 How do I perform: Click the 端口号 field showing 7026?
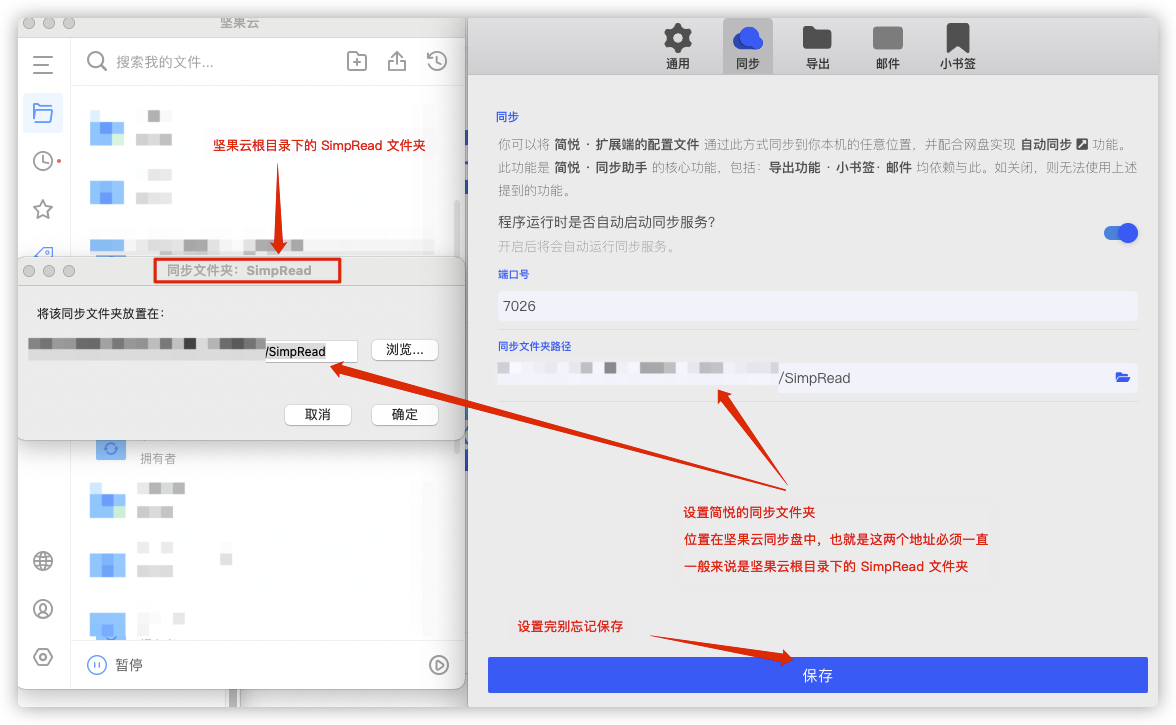point(818,306)
